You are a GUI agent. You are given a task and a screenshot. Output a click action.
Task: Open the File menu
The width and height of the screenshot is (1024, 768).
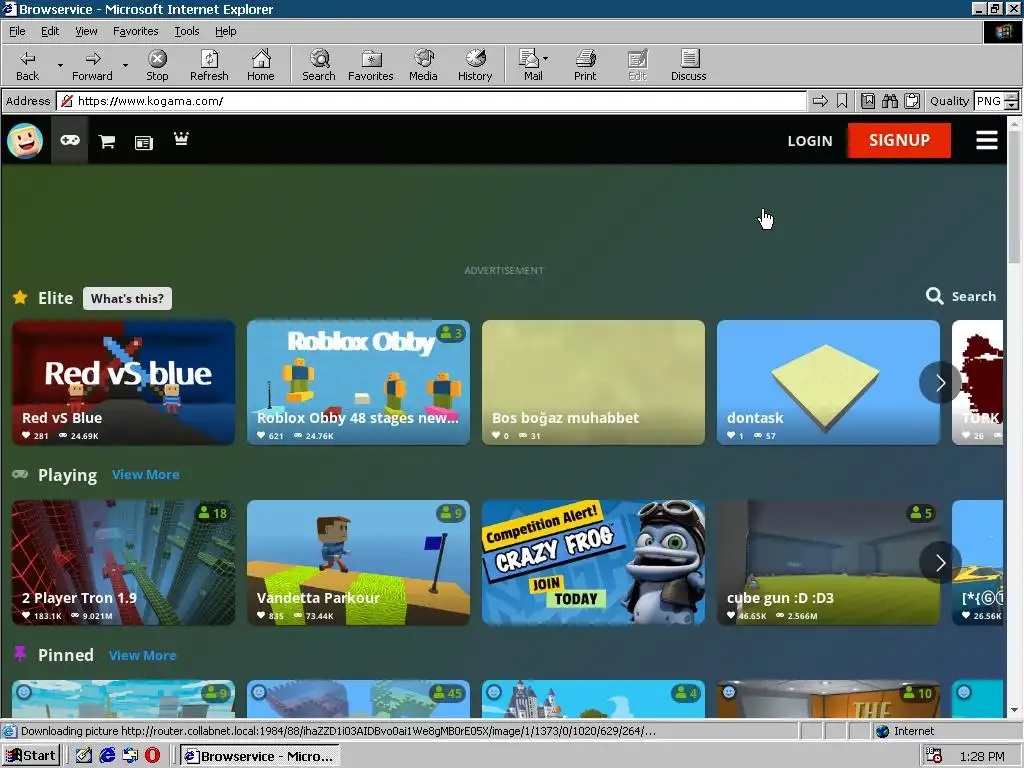[17, 31]
